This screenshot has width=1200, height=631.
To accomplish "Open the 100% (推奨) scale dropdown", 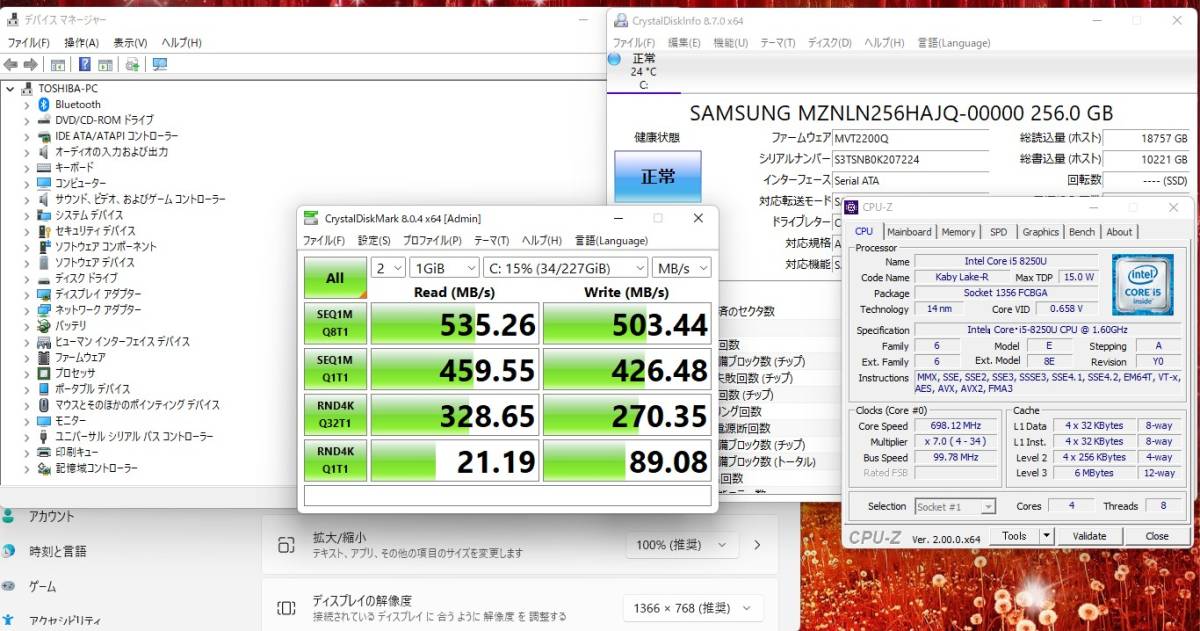I will tap(680, 545).
